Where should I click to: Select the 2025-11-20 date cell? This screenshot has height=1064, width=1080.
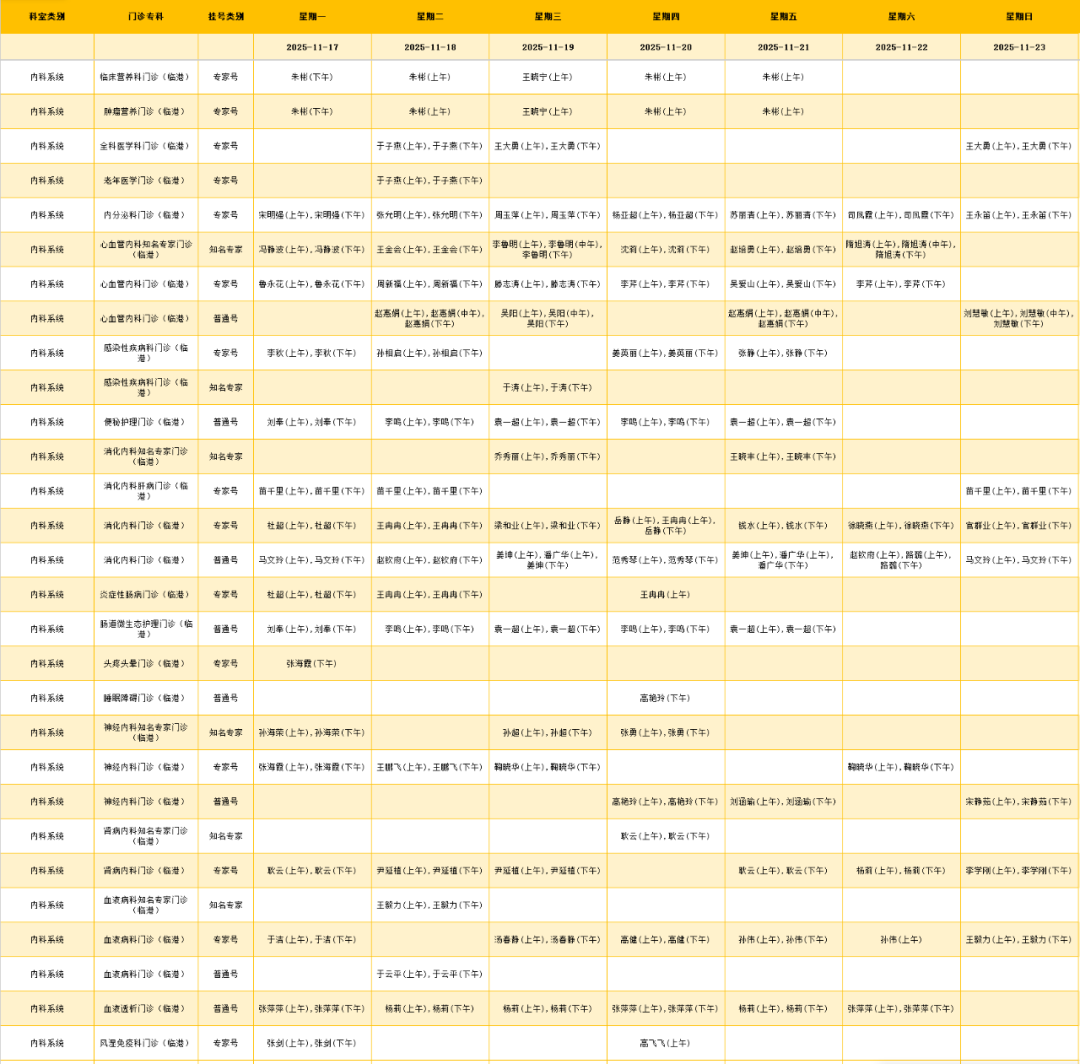click(665, 47)
